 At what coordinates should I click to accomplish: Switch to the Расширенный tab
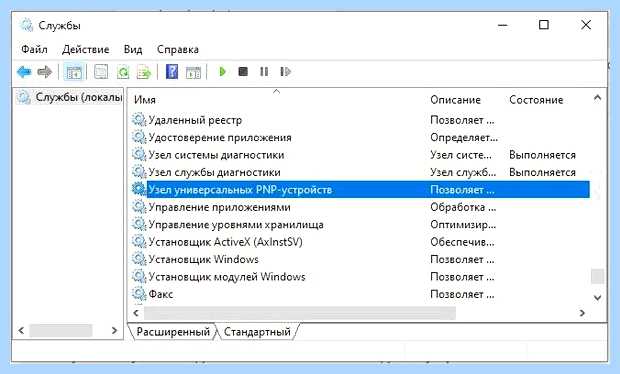click(x=173, y=331)
